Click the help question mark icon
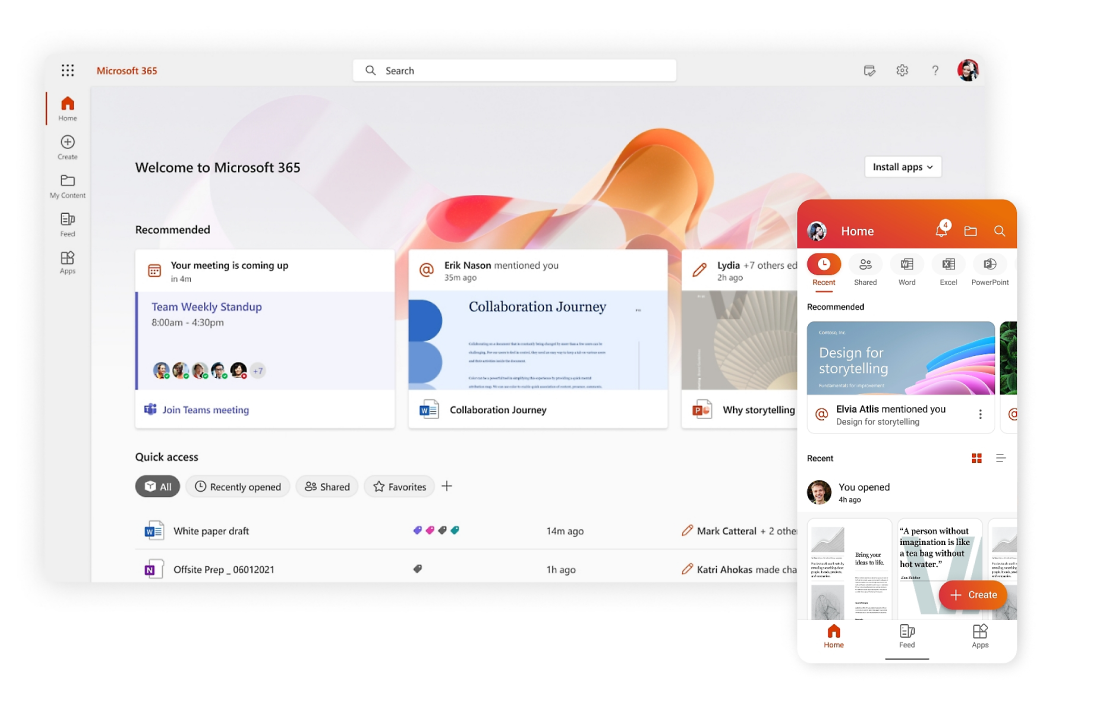 coord(935,71)
